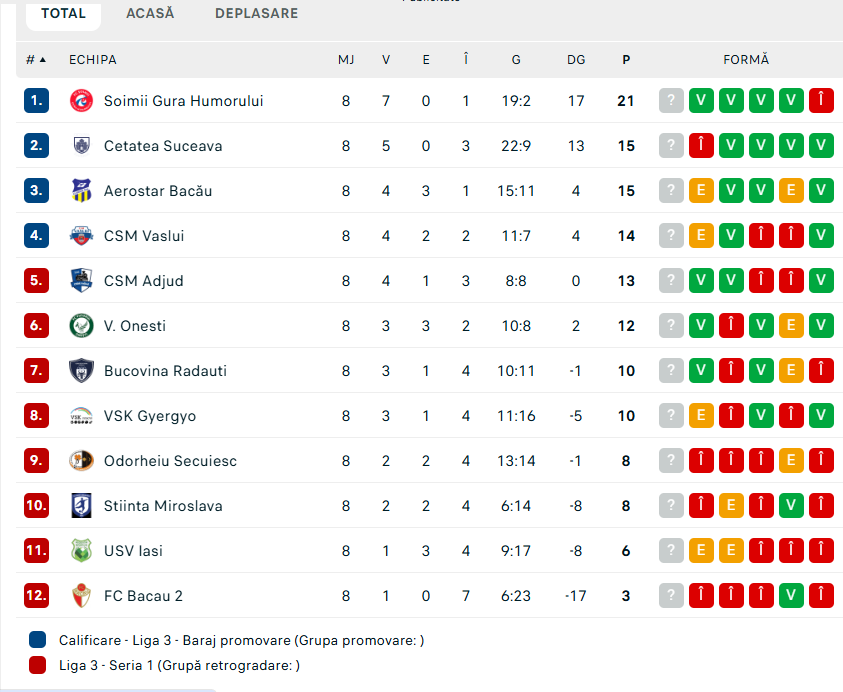Screen dimensions: 843x692
Task: Click the Aerostar Bacău team logo
Action: (x=81, y=191)
